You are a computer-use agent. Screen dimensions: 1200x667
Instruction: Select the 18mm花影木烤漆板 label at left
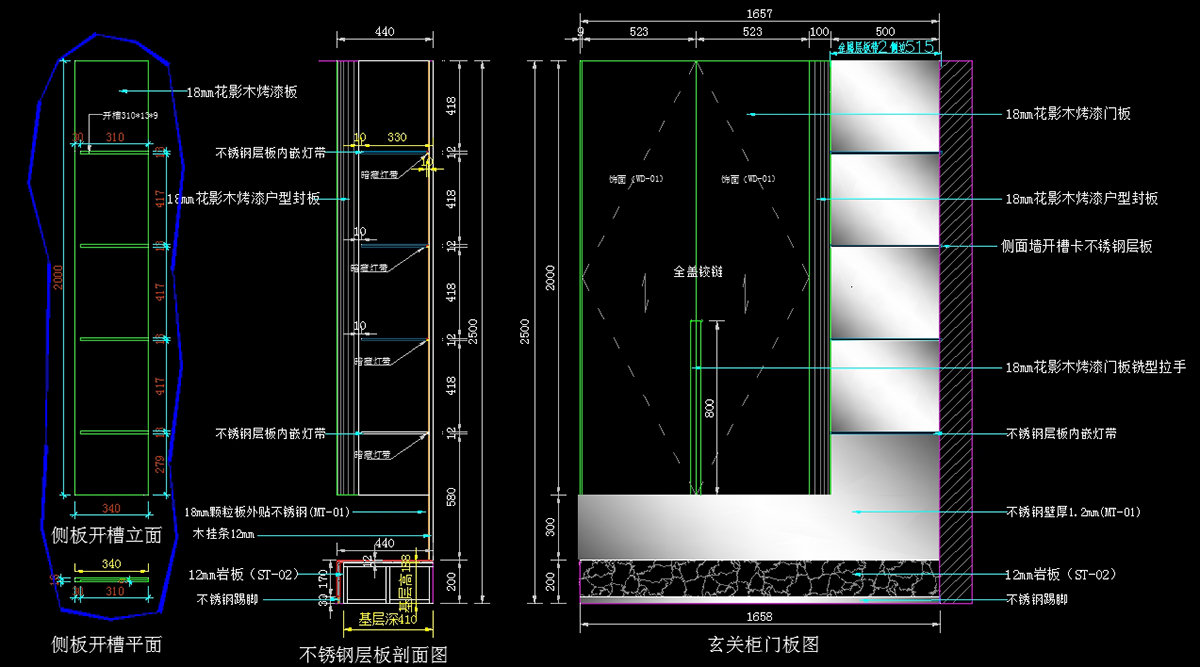pyautogui.click(x=243, y=92)
